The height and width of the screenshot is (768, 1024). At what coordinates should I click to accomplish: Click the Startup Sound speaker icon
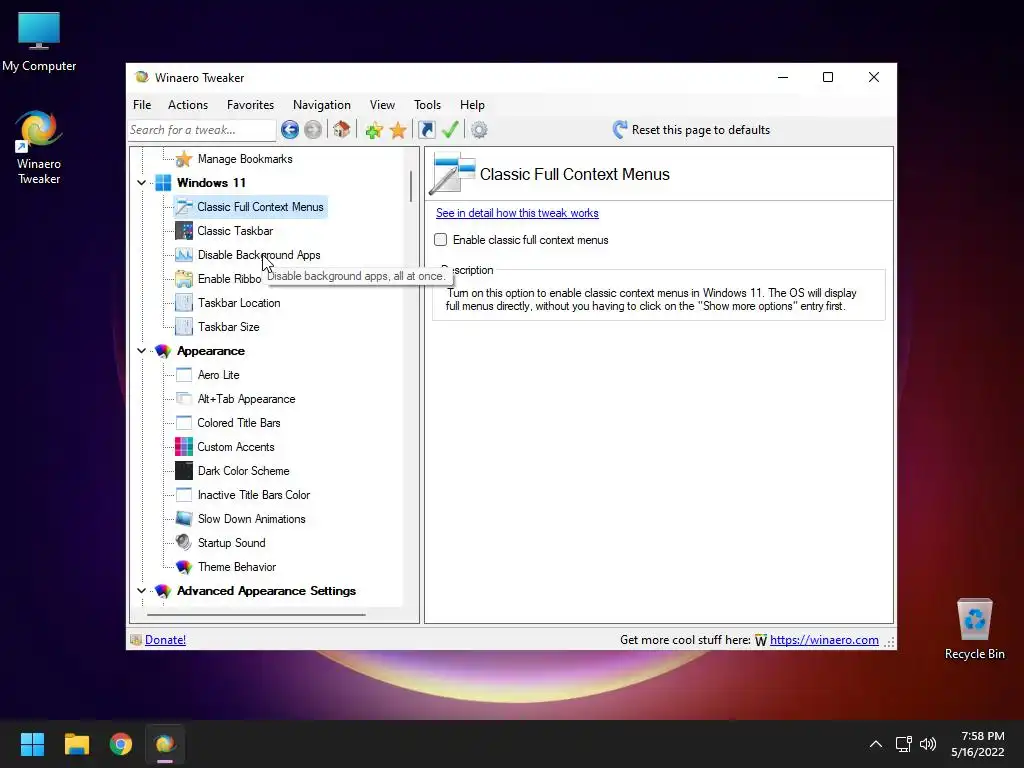184,543
